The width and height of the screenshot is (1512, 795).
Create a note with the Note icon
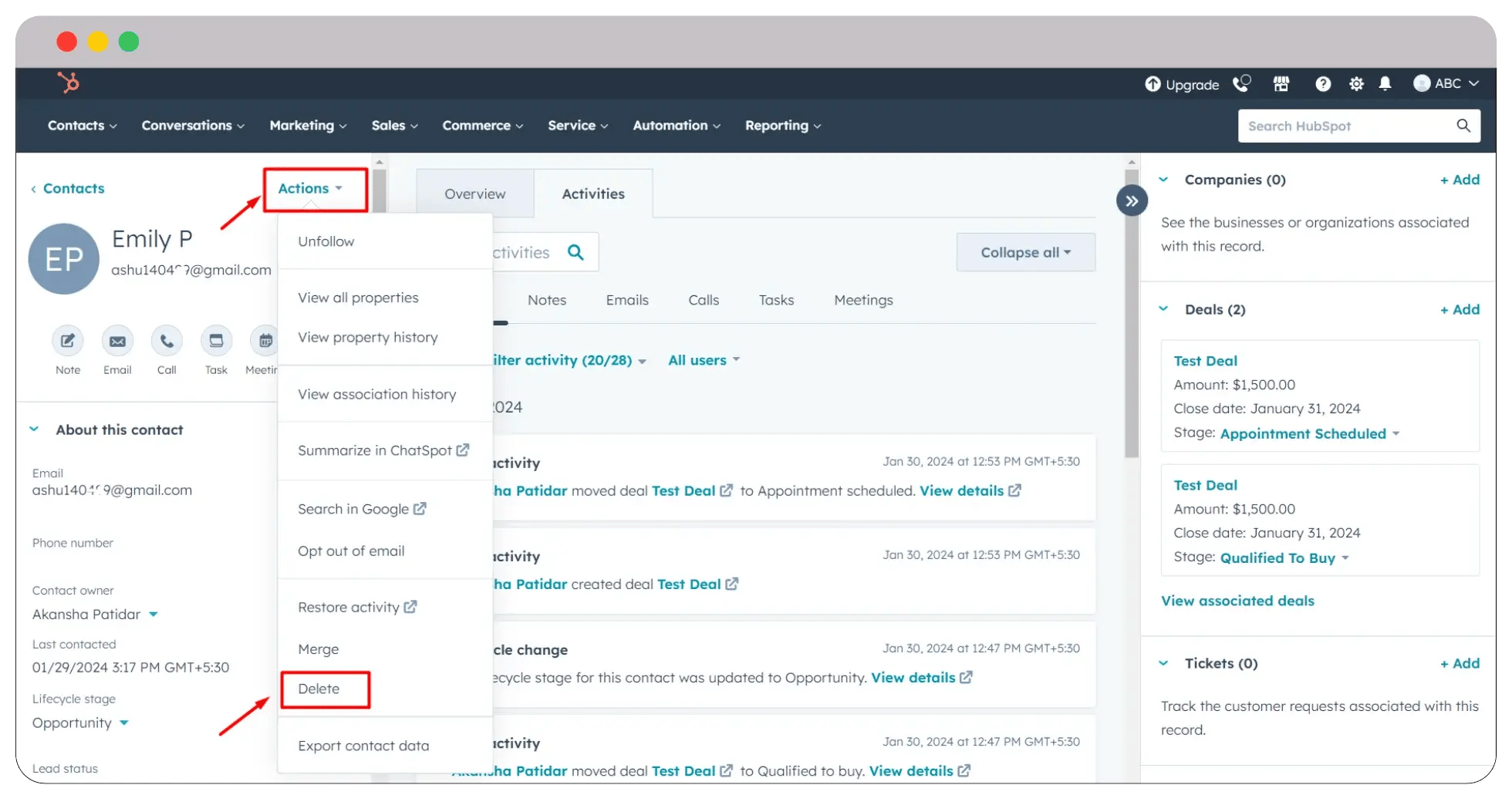[67, 340]
